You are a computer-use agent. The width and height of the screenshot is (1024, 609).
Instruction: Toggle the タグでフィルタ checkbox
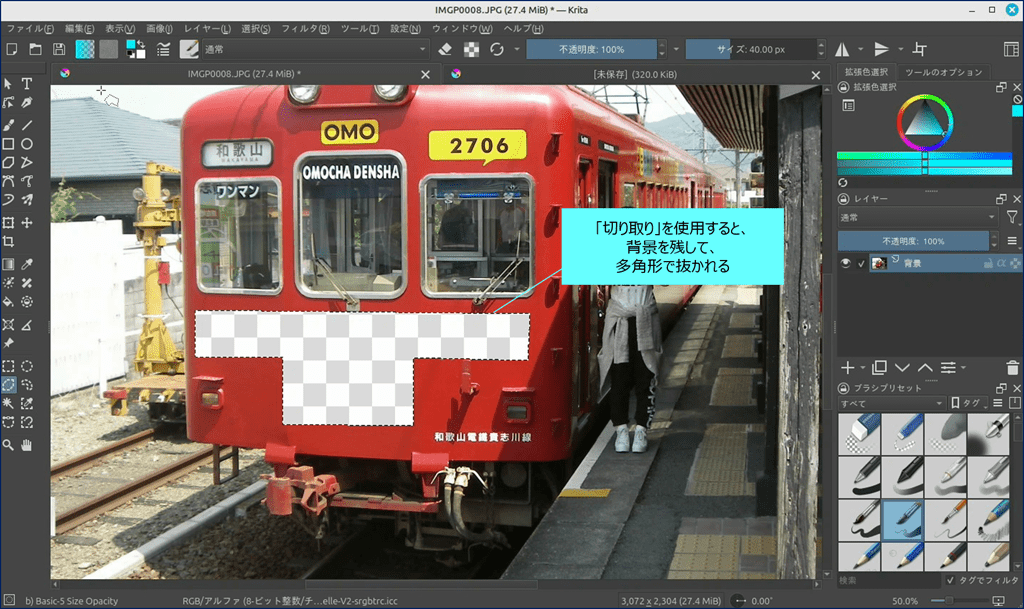[x=950, y=580]
